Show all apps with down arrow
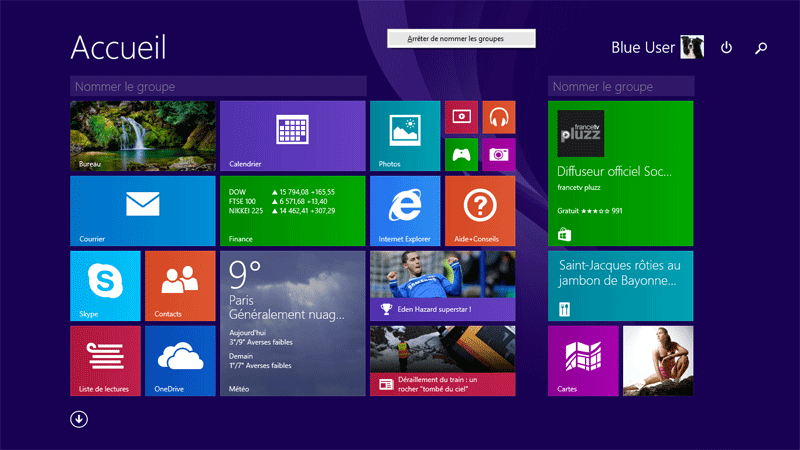 point(79,419)
